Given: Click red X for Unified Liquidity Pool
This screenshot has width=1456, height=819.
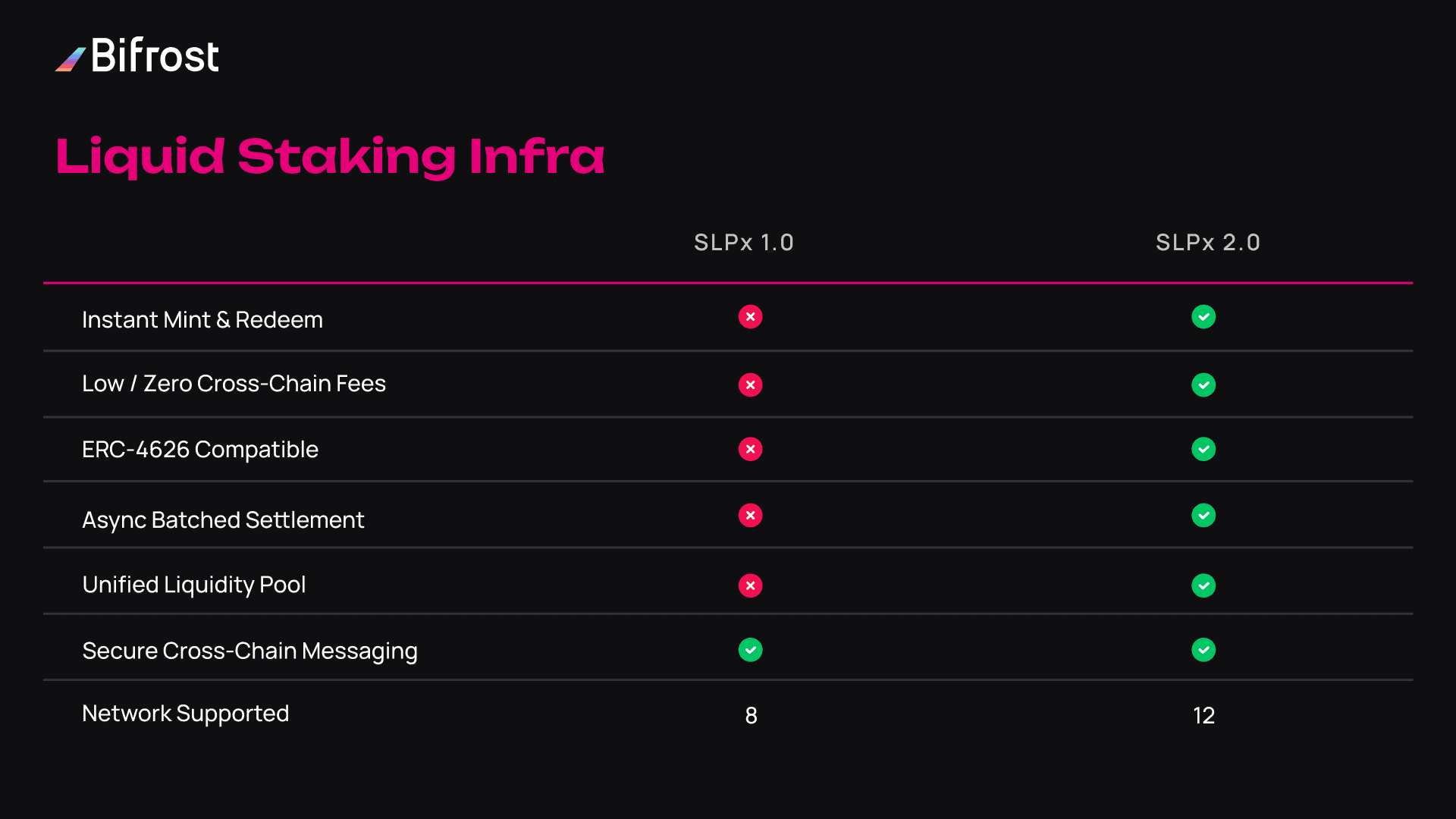Looking at the screenshot, I should 750,585.
